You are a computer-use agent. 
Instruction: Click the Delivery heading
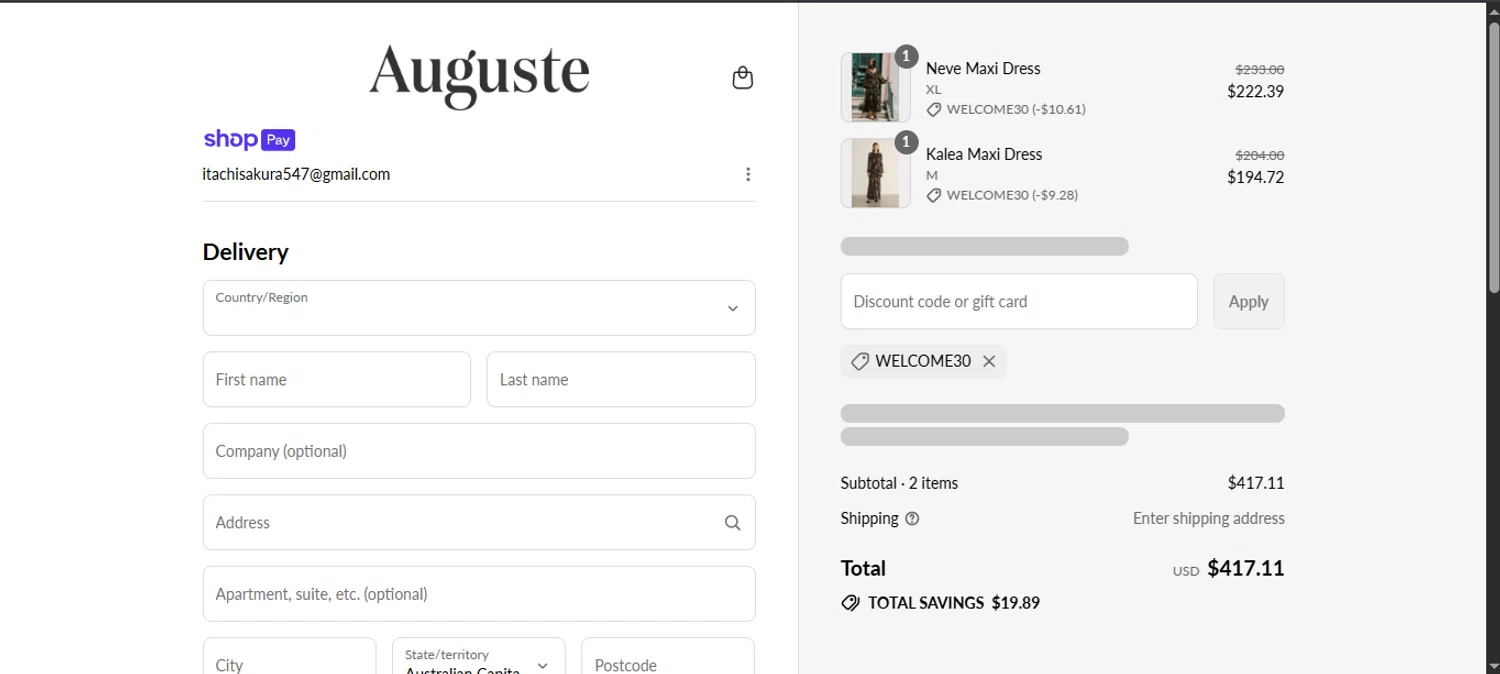click(245, 252)
